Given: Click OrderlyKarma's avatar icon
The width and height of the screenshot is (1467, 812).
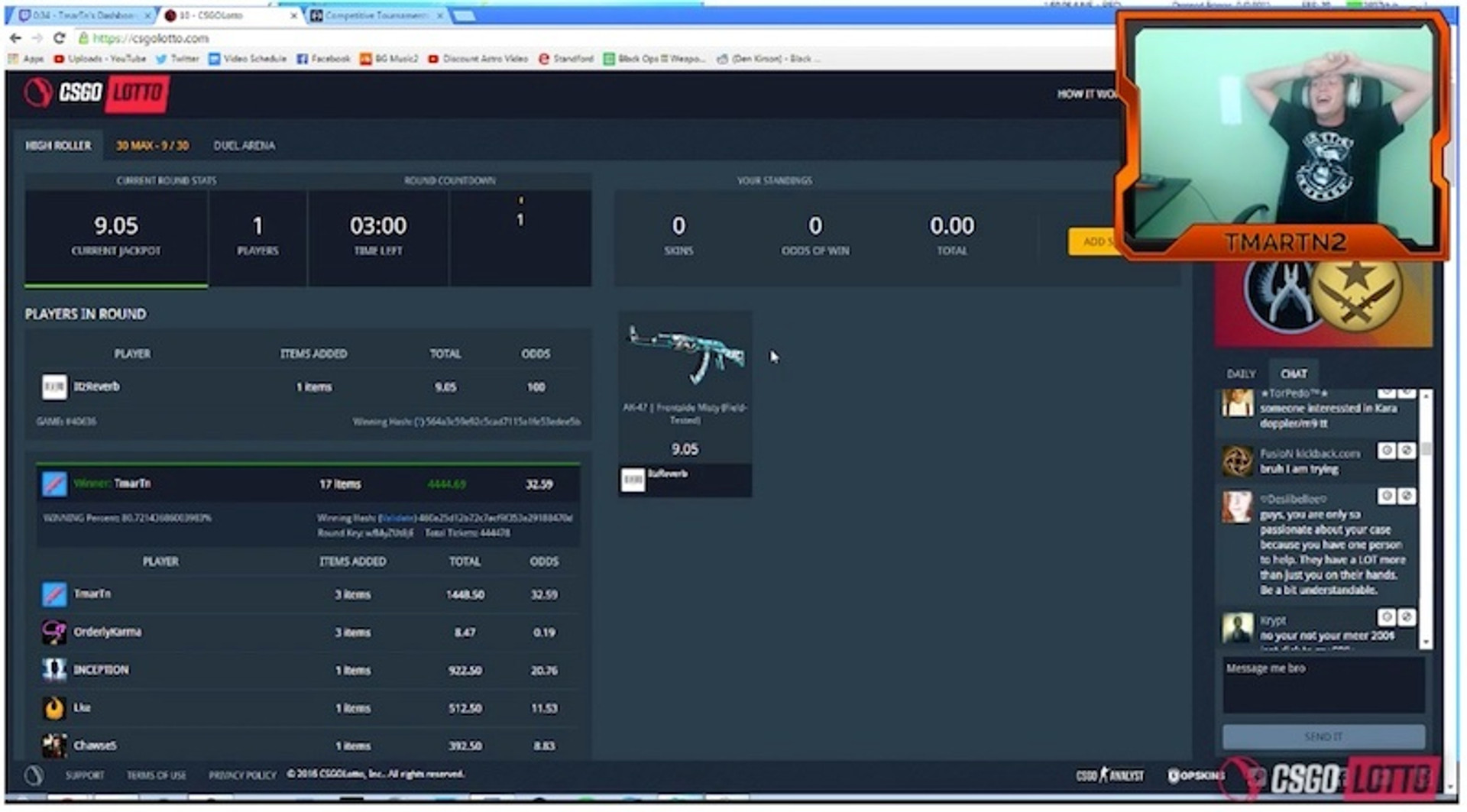Looking at the screenshot, I should click(53, 632).
